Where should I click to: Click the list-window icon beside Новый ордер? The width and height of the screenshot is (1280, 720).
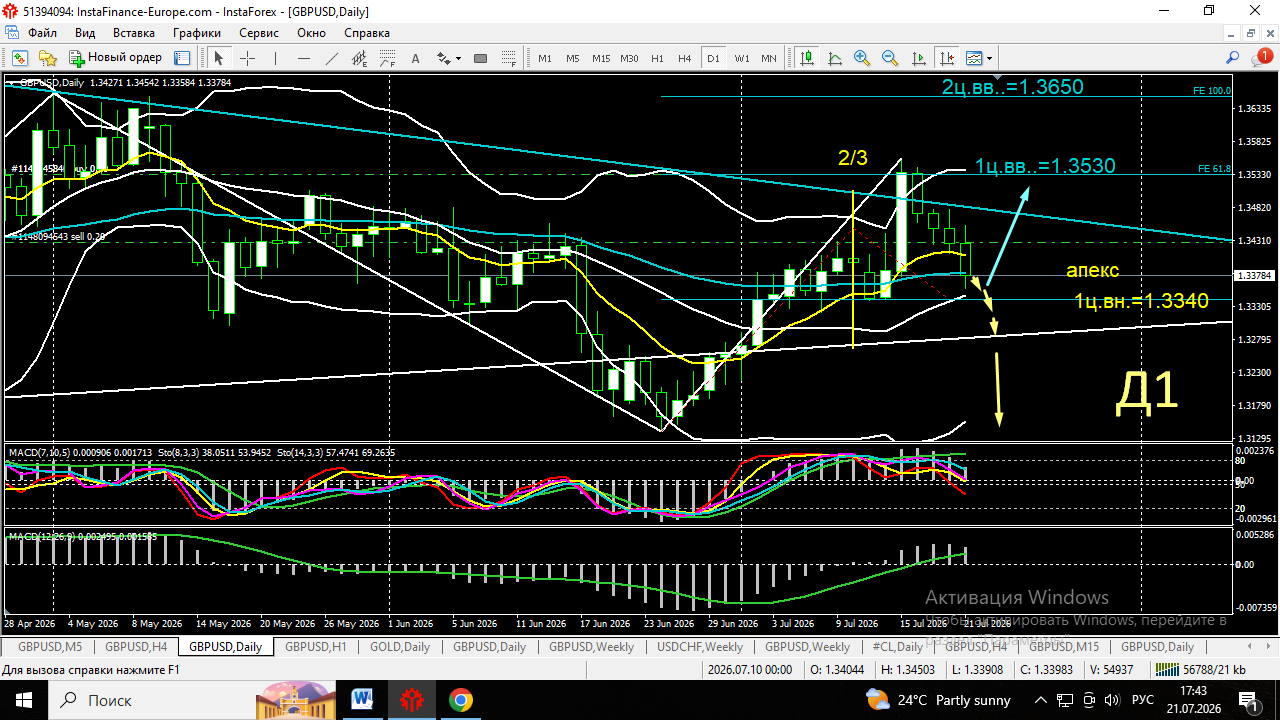pos(182,58)
